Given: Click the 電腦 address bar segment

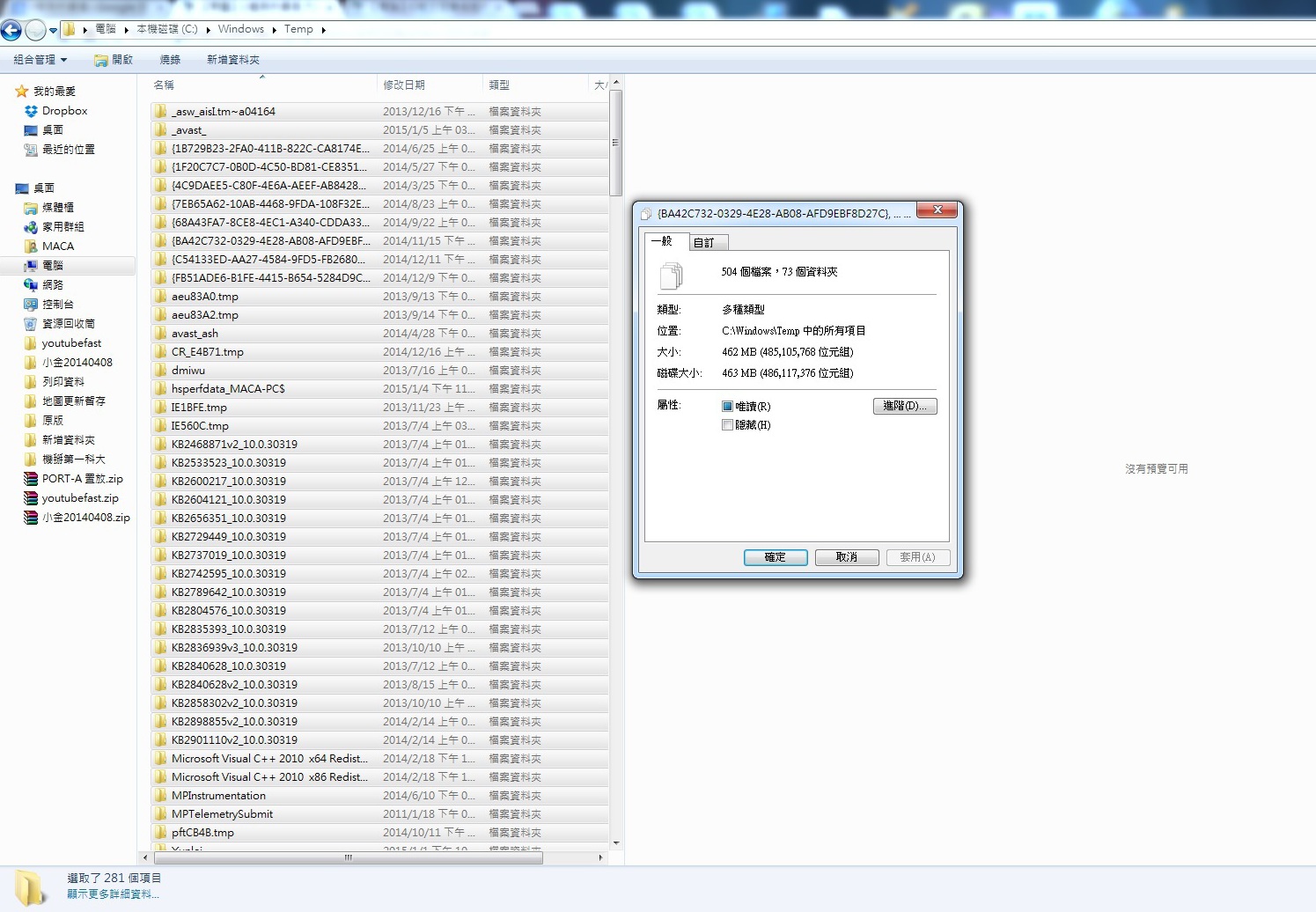Looking at the screenshot, I should [x=106, y=29].
